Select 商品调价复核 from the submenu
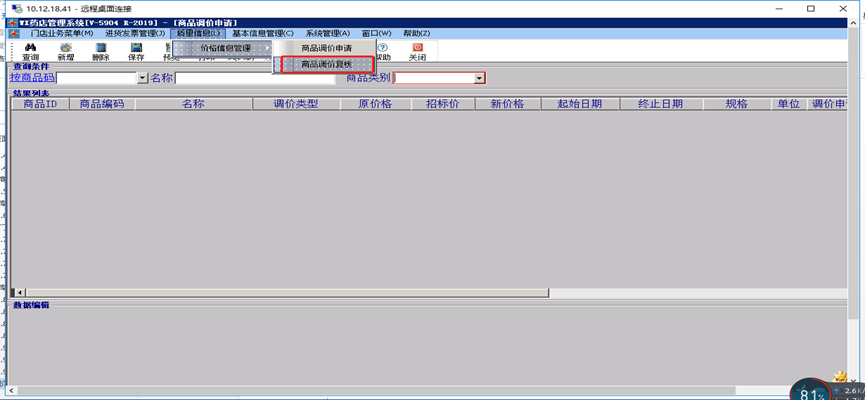This screenshot has height=400, width=865. pyautogui.click(x=326, y=64)
